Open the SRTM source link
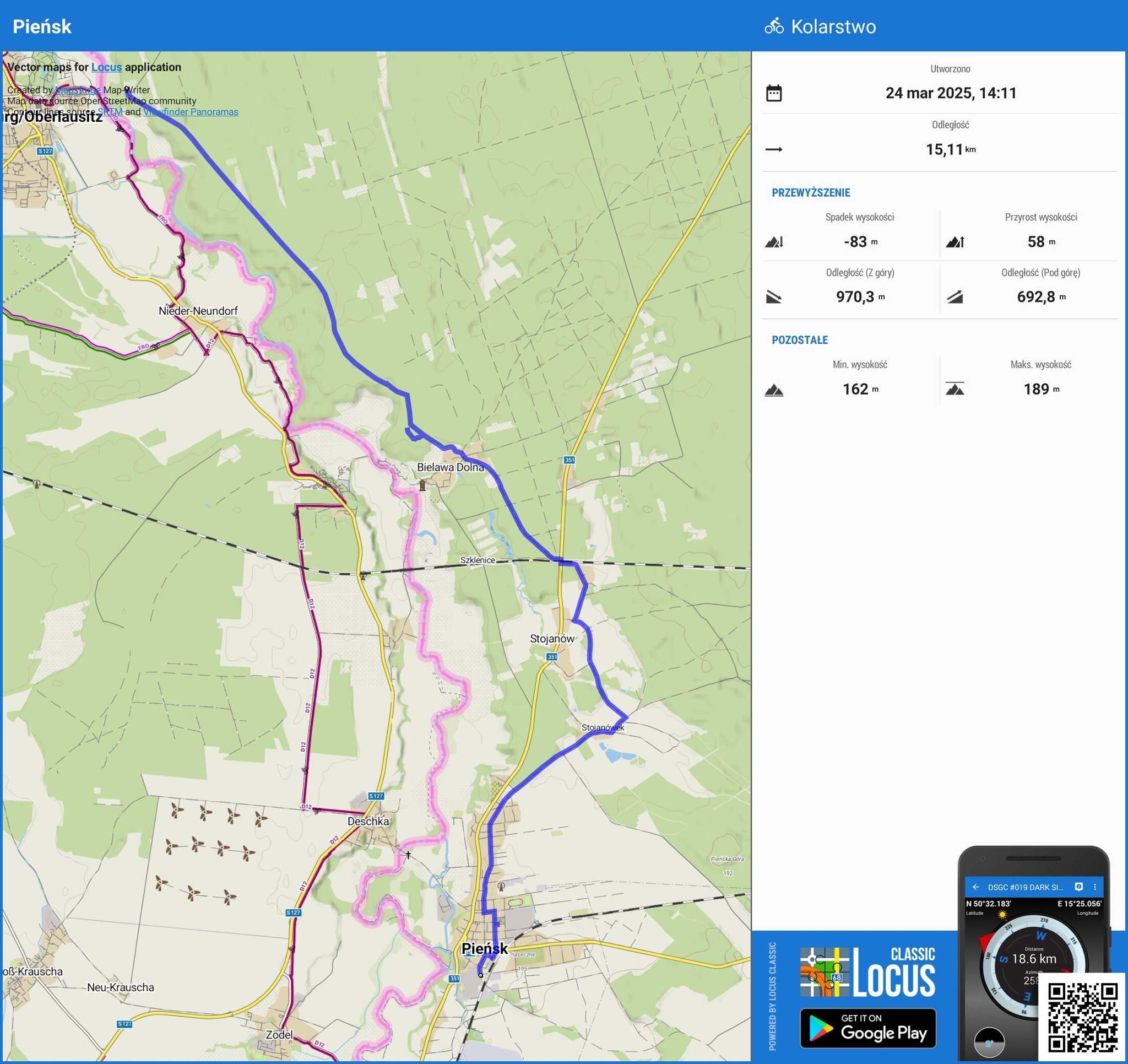 point(110,112)
